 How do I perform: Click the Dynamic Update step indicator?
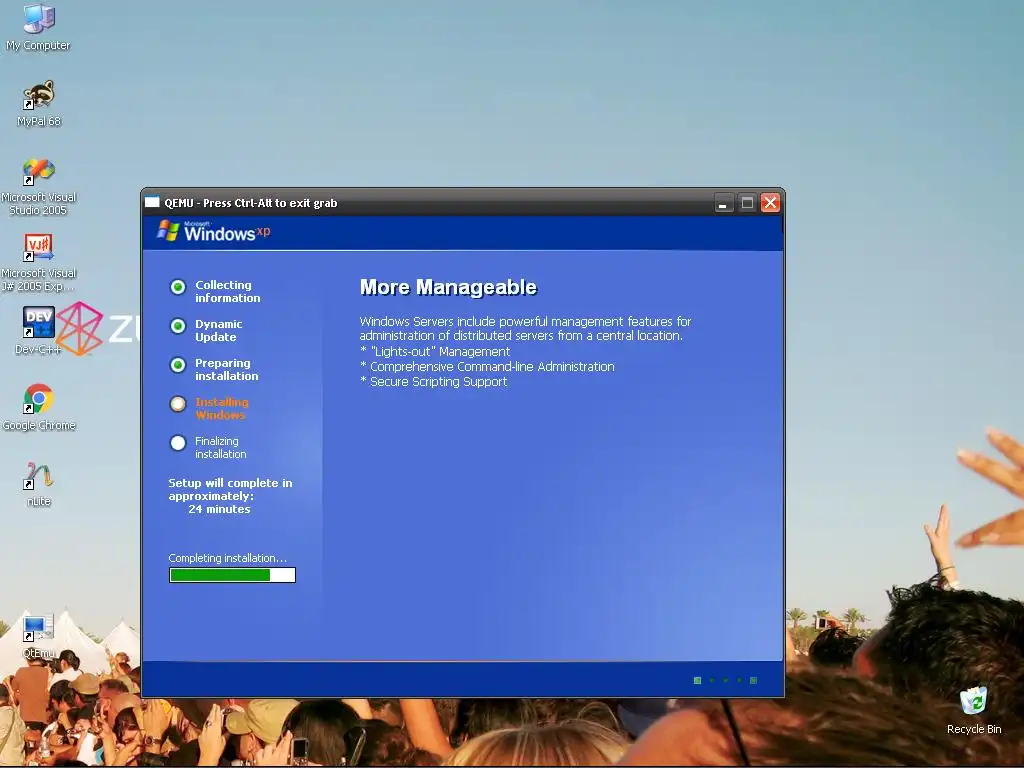coord(178,326)
